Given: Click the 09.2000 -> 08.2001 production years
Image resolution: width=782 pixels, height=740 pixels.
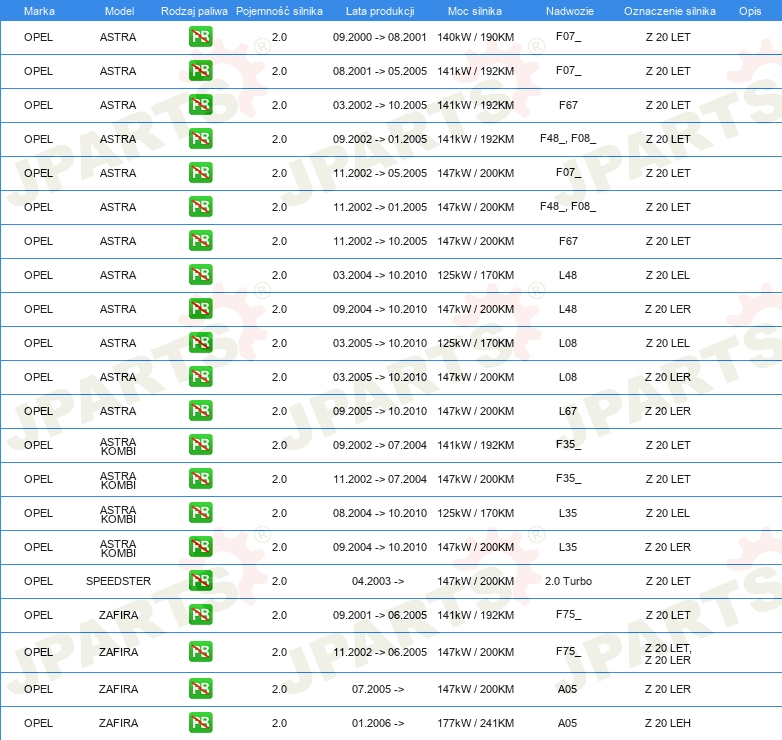Looking at the screenshot, I should pyautogui.click(x=380, y=37).
